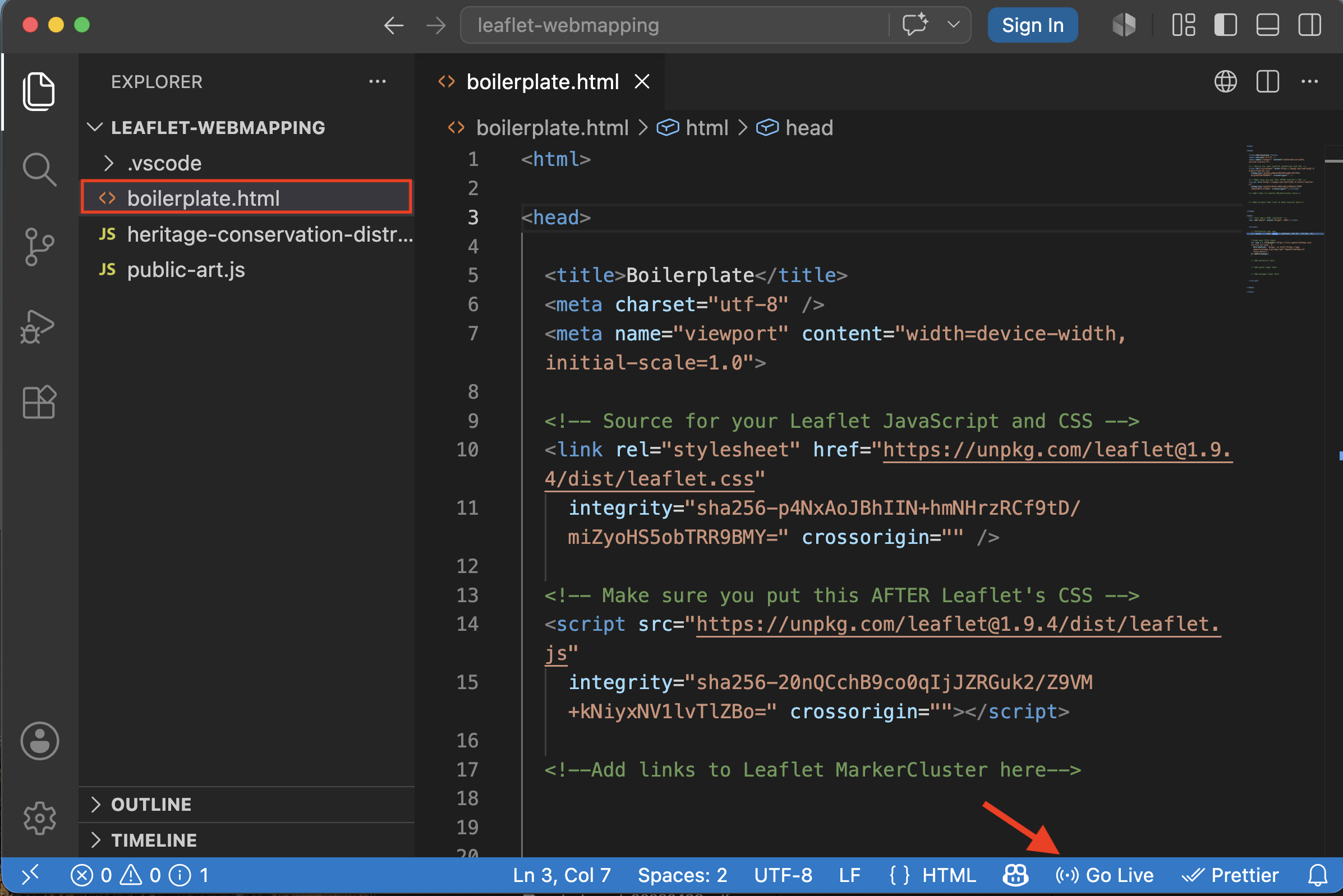
Task: Click the Boilerplate title text on line 5
Action: (x=690, y=275)
